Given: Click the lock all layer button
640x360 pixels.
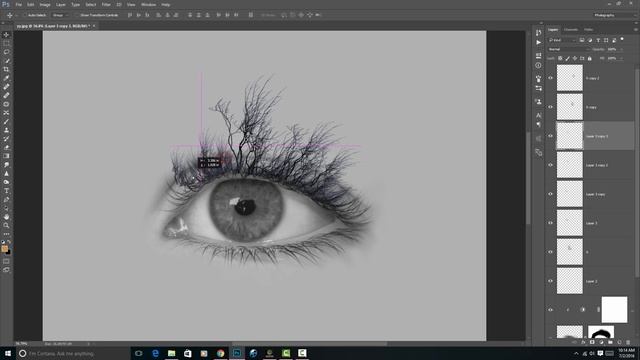Looking at the screenshot, I should click(x=589, y=58).
